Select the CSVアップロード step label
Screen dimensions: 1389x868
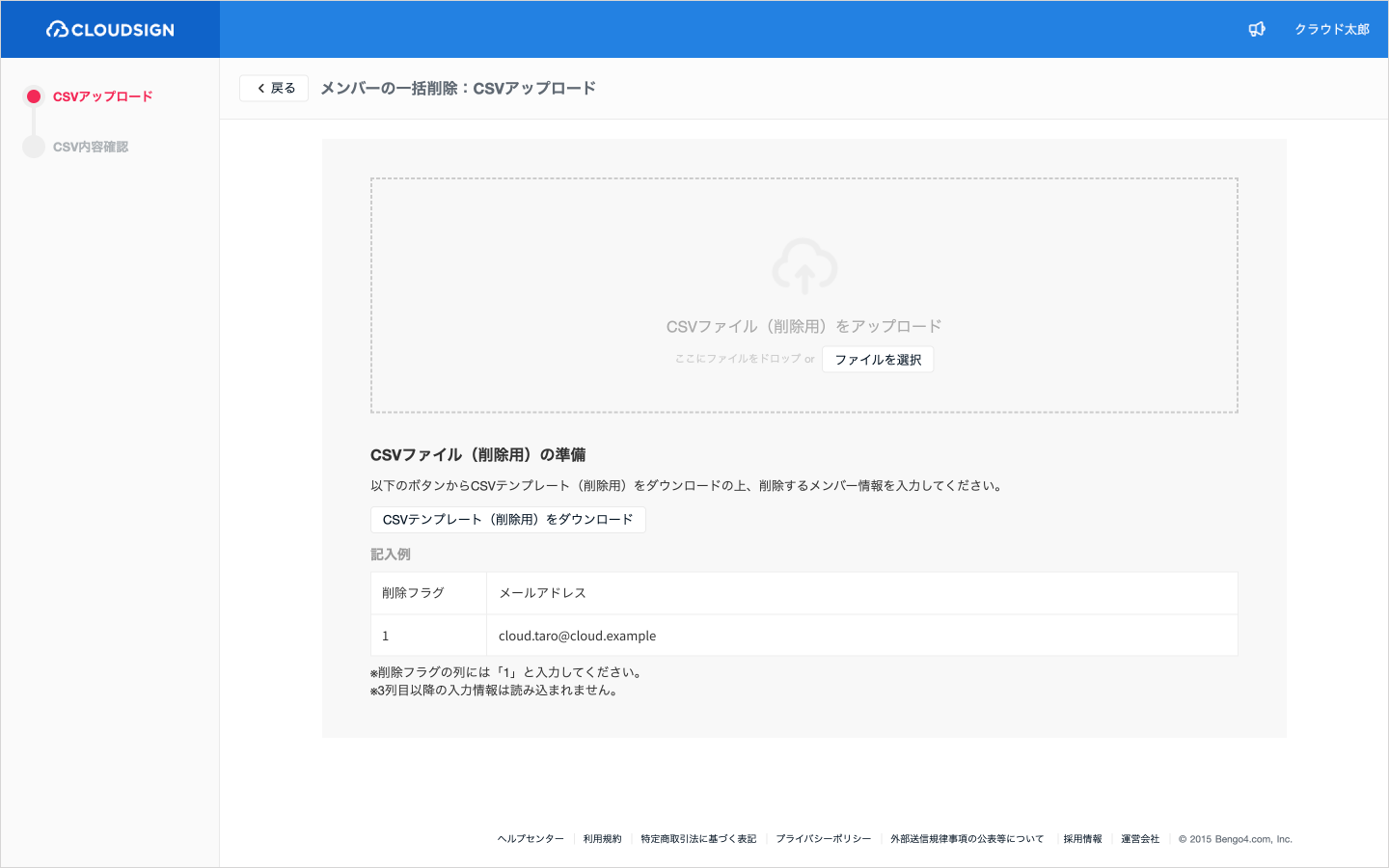click(103, 96)
